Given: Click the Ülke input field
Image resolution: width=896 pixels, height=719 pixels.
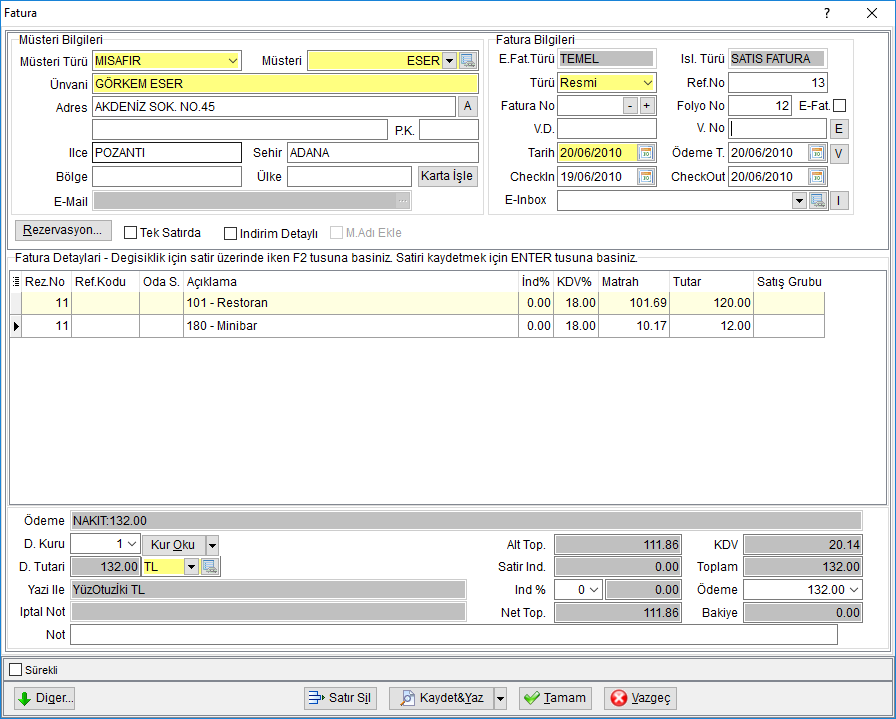Looking at the screenshot, I should [x=349, y=177].
